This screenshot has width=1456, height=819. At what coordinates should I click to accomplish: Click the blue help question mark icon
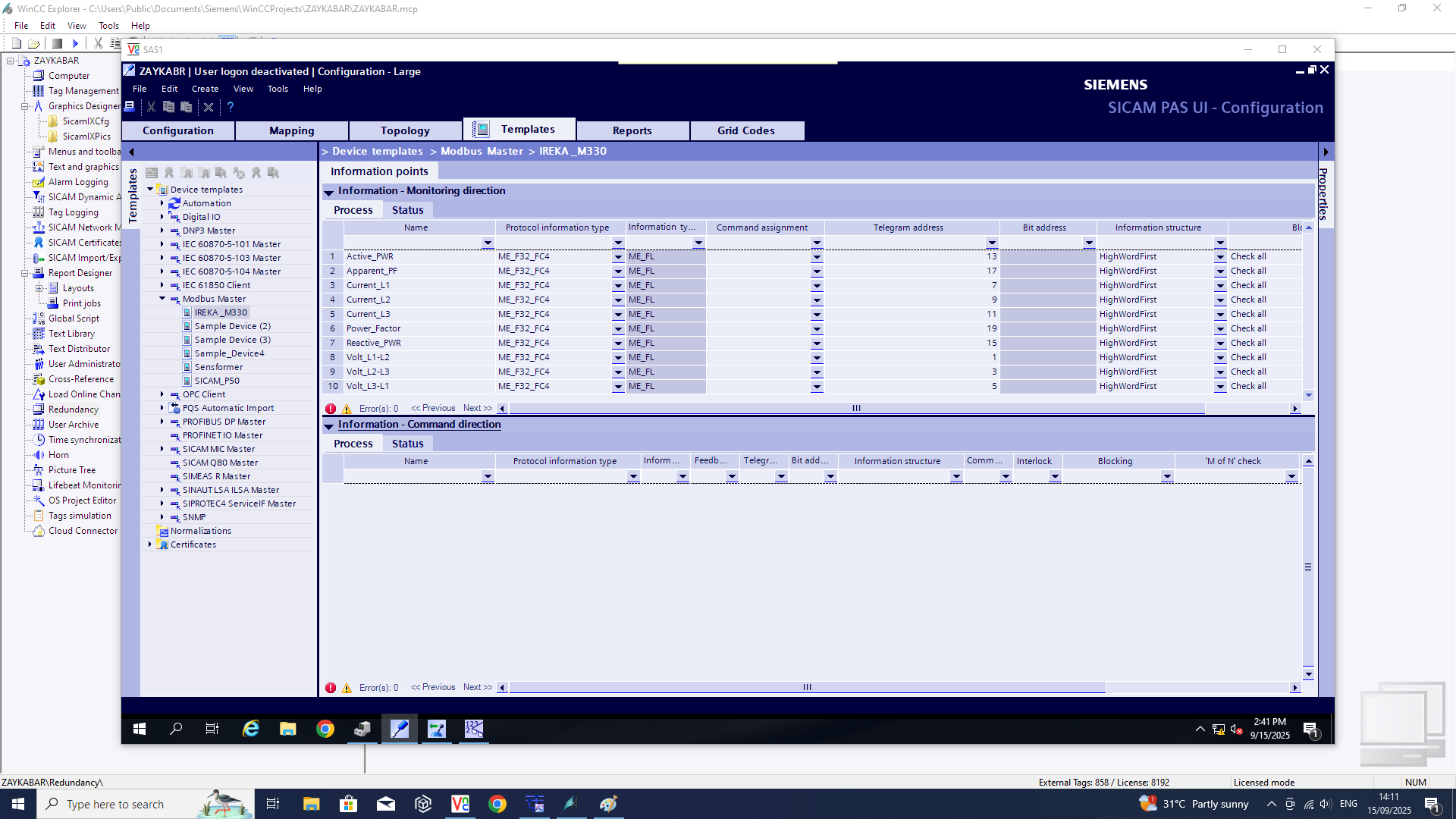pyautogui.click(x=231, y=107)
